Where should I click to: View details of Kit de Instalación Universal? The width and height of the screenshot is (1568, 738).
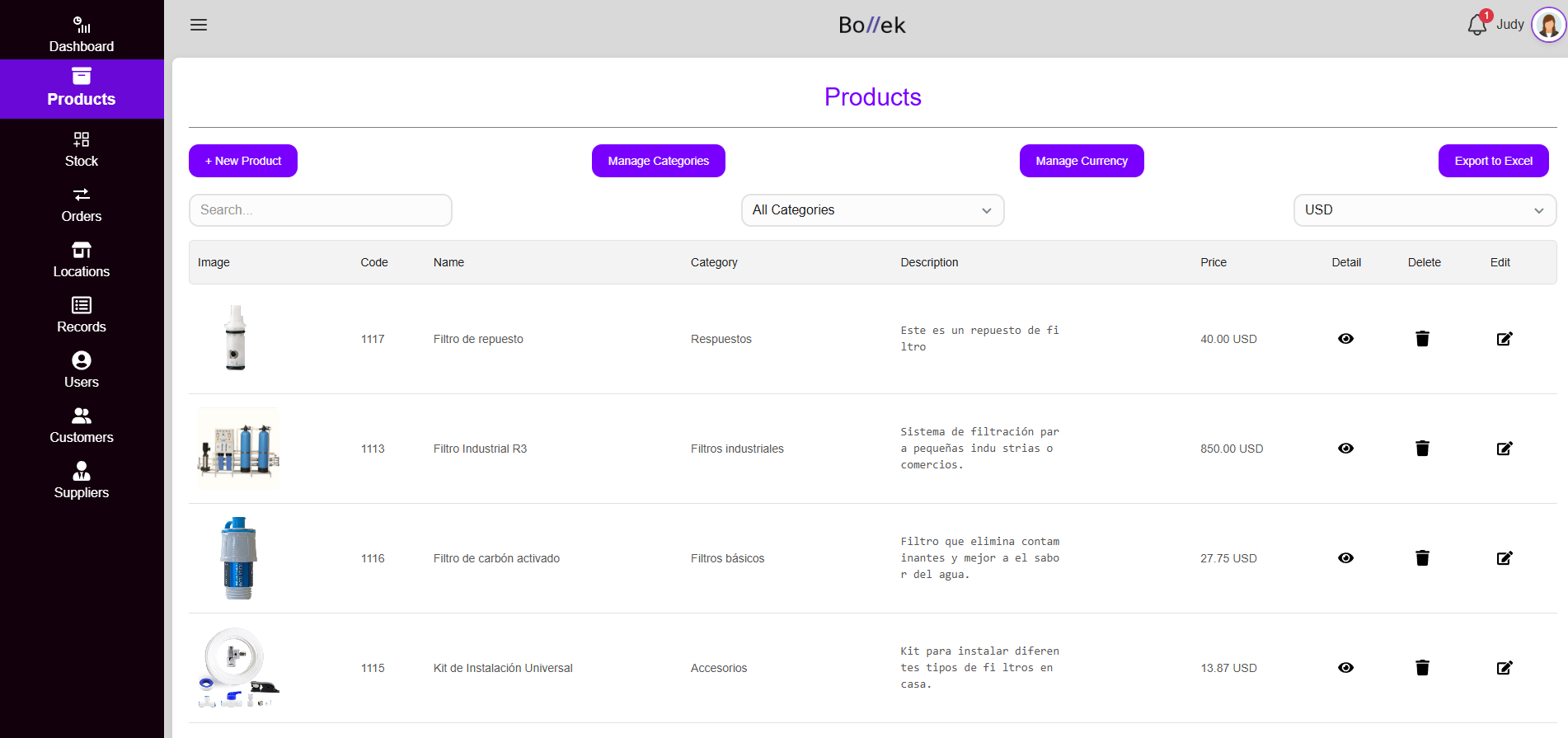pyautogui.click(x=1345, y=668)
